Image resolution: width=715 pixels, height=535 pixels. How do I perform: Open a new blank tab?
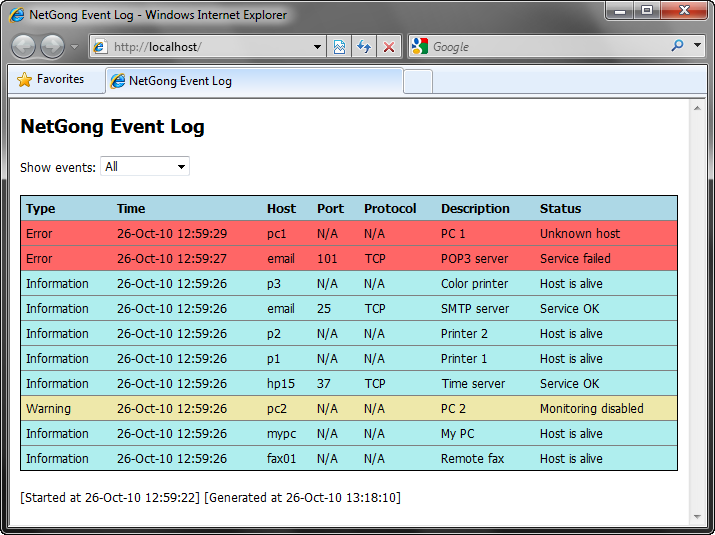click(x=418, y=82)
